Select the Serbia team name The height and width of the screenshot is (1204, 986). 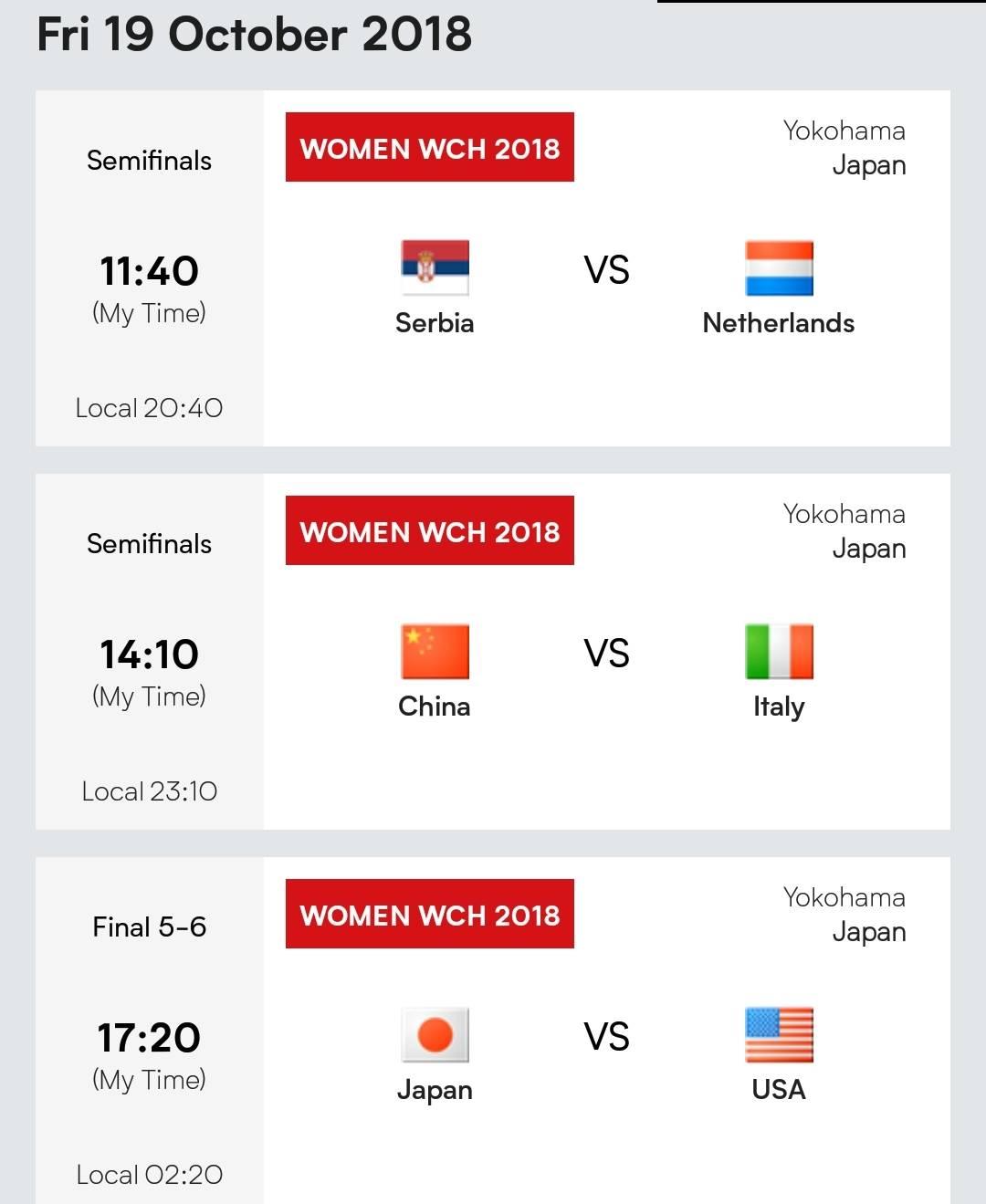point(435,323)
